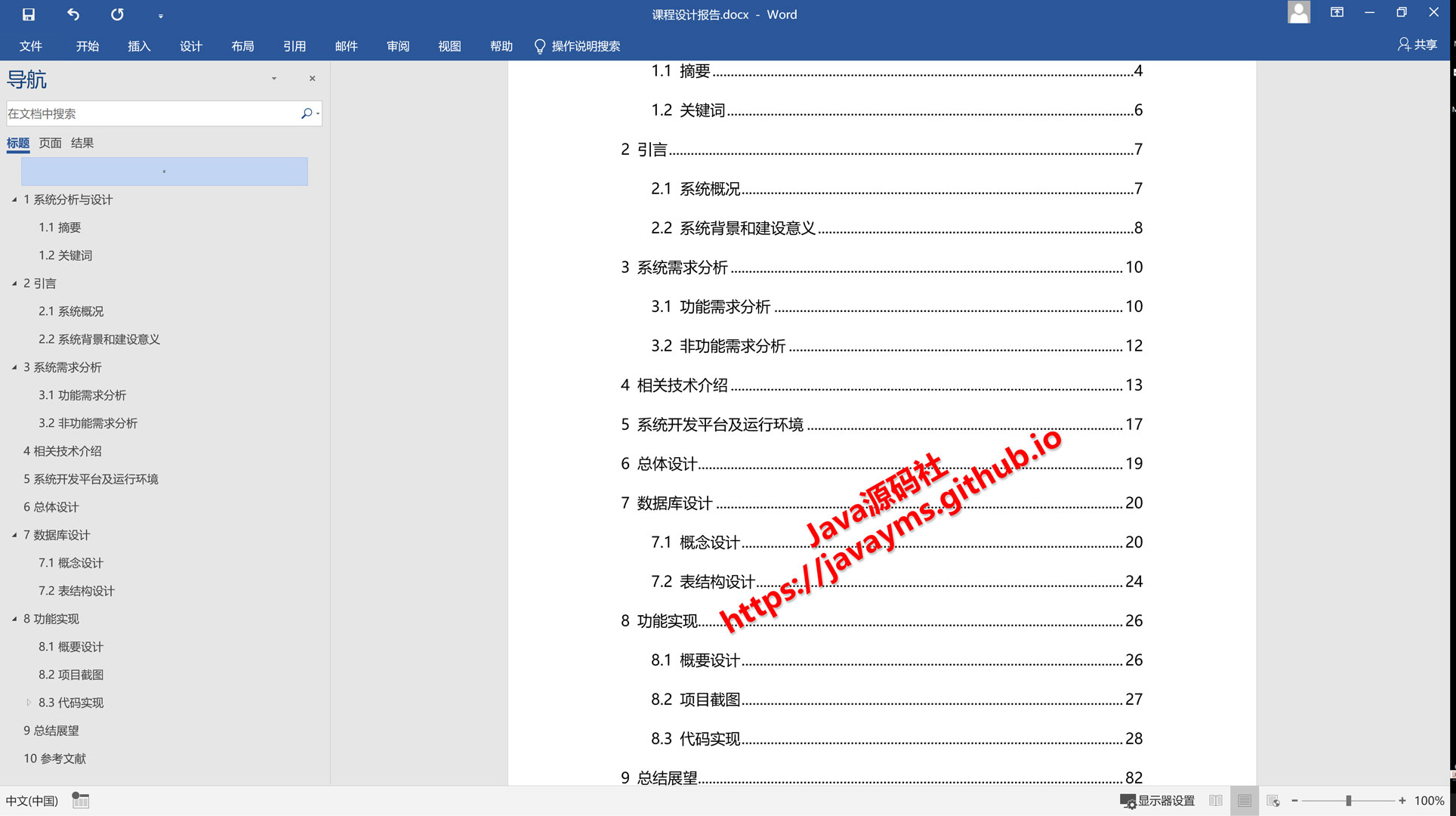1456x816 pixels.
Task: Select Web Layout view button
Action: point(1273,801)
